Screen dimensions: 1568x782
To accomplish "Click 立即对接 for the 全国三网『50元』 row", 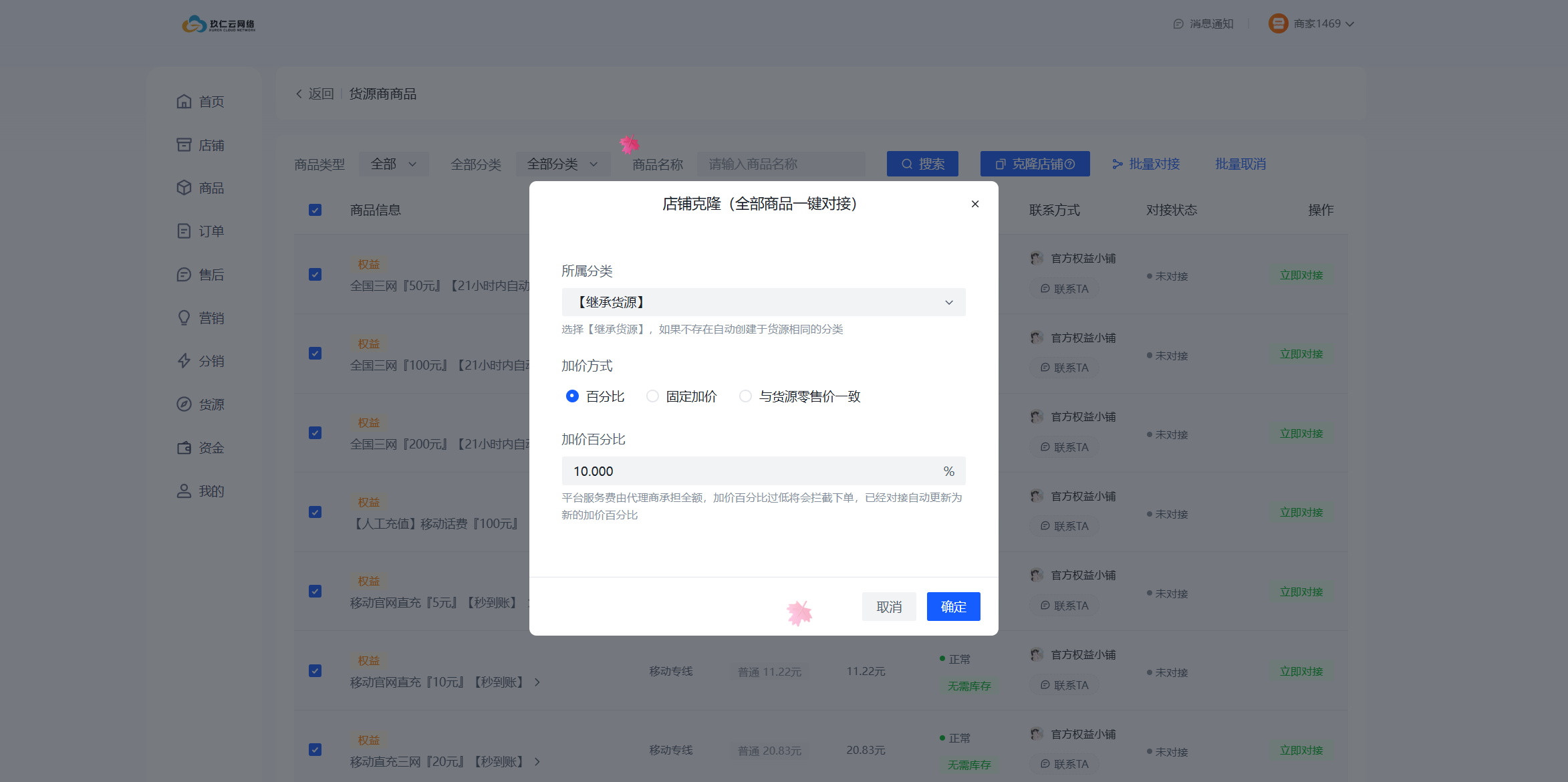I will click(1301, 275).
